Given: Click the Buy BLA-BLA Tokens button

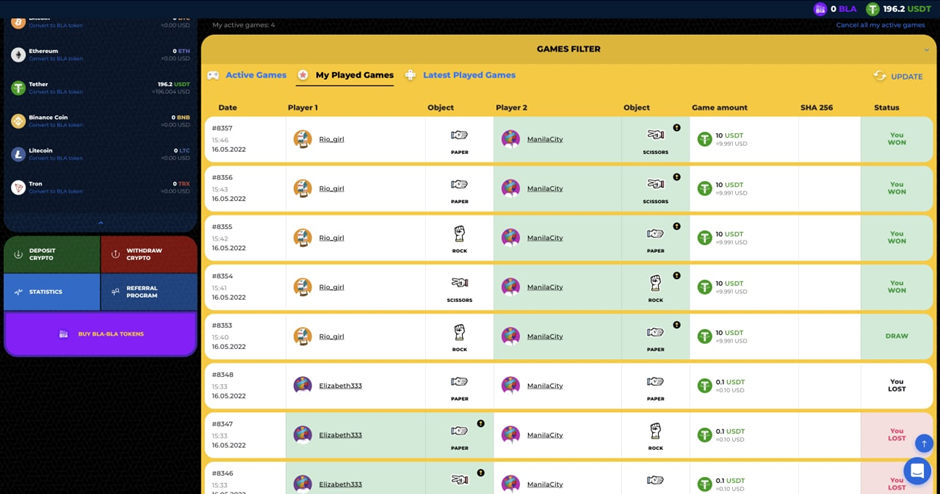Looking at the screenshot, I should pos(101,334).
